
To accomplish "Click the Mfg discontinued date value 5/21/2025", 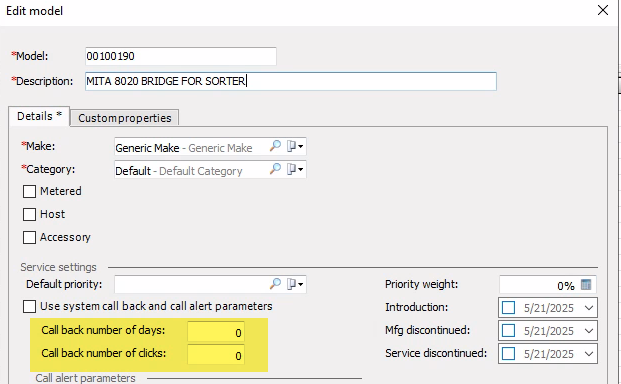I will (549, 331).
